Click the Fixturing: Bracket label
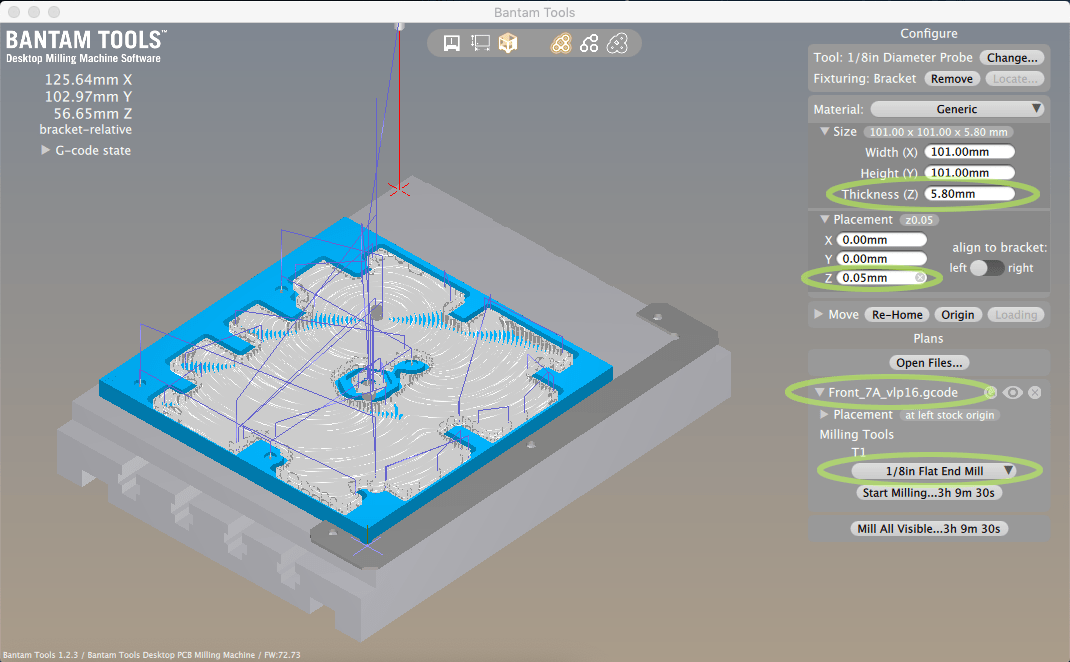This screenshot has width=1070, height=662. click(865, 78)
